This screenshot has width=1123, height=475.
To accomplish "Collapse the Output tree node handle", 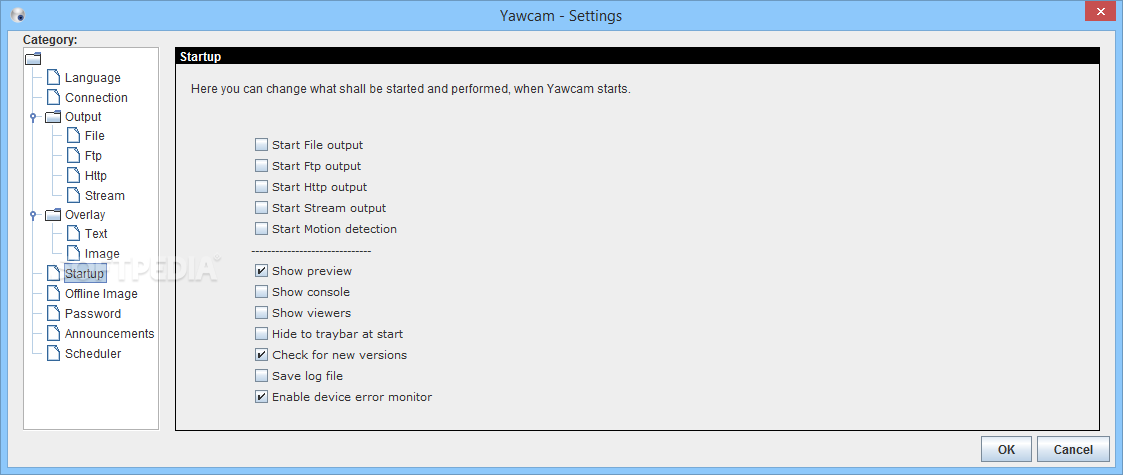I will pos(33,117).
